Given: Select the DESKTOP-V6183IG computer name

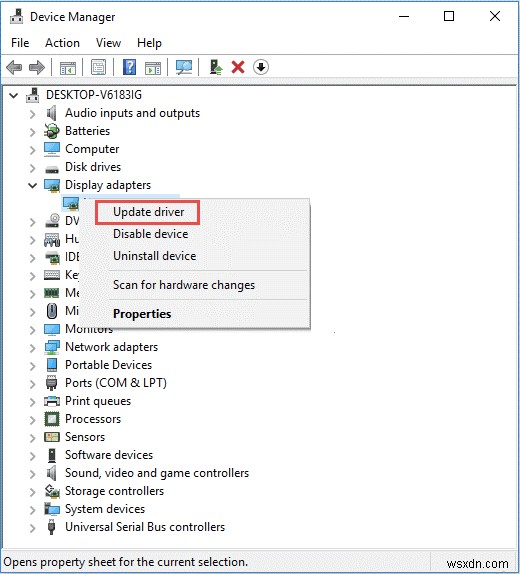Looking at the screenshot, I should 94,95.
